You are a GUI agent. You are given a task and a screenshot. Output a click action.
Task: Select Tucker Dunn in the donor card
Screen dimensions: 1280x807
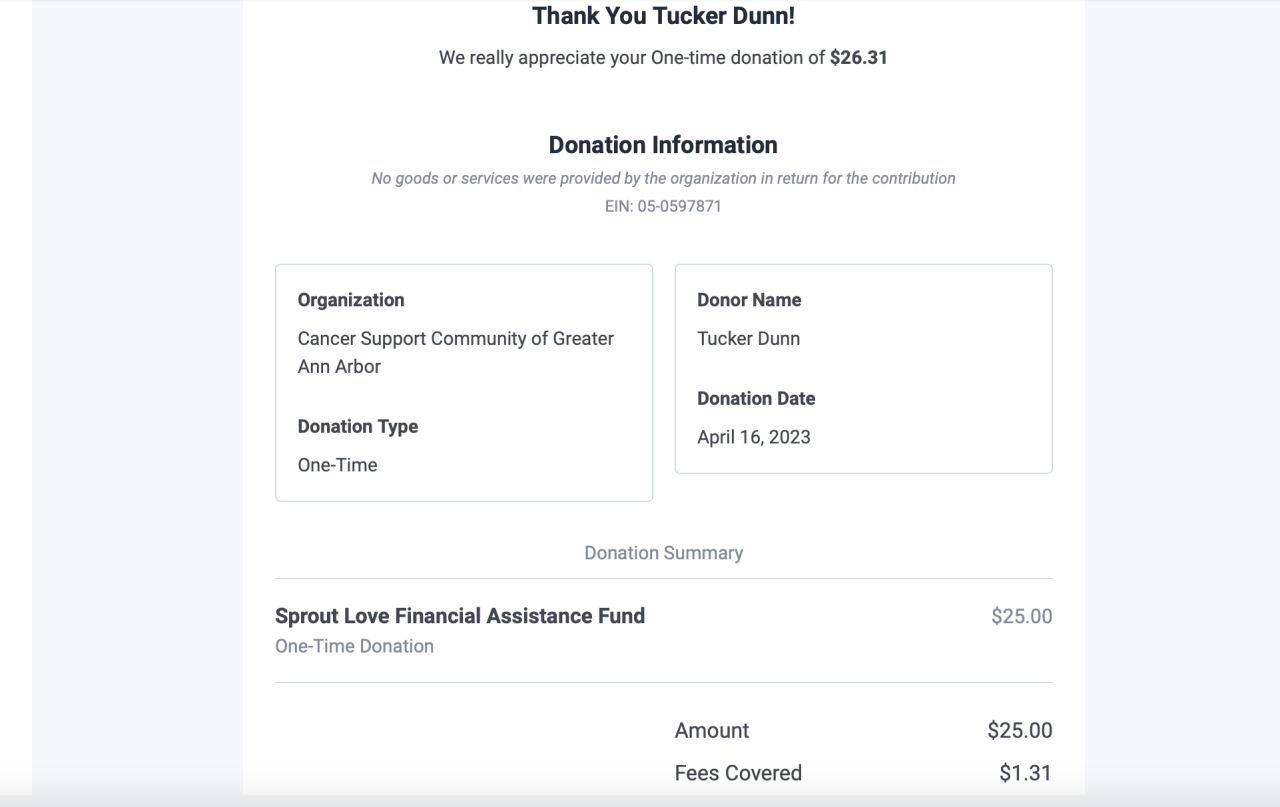click(749, 339)
